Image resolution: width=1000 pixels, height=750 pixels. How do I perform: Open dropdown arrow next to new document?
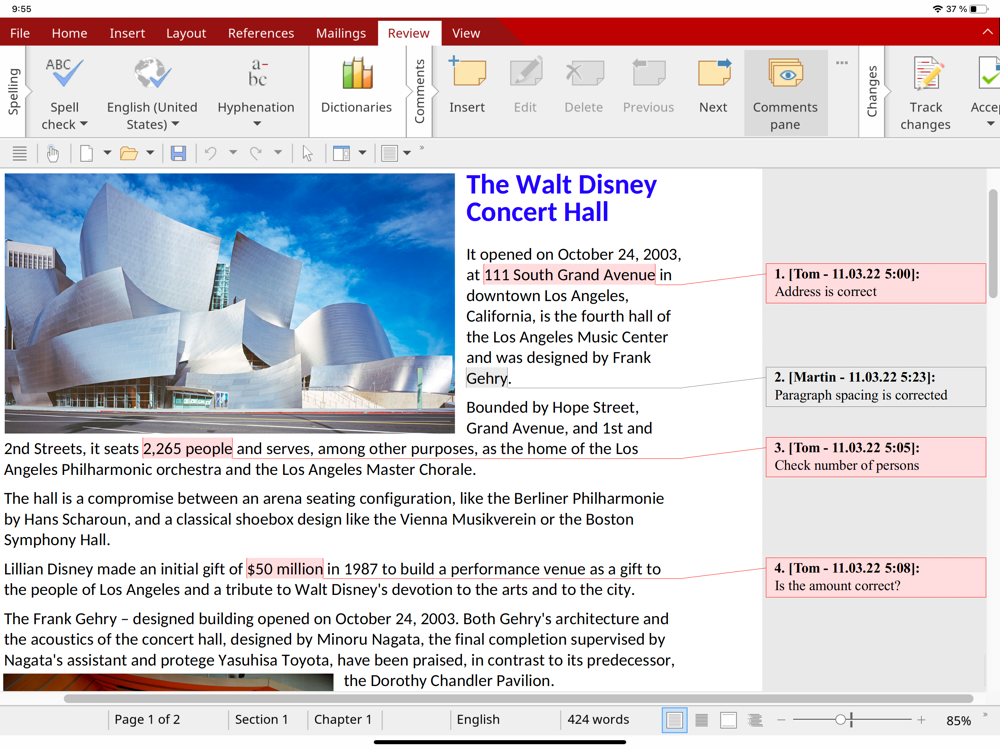[x=107, y=154]
